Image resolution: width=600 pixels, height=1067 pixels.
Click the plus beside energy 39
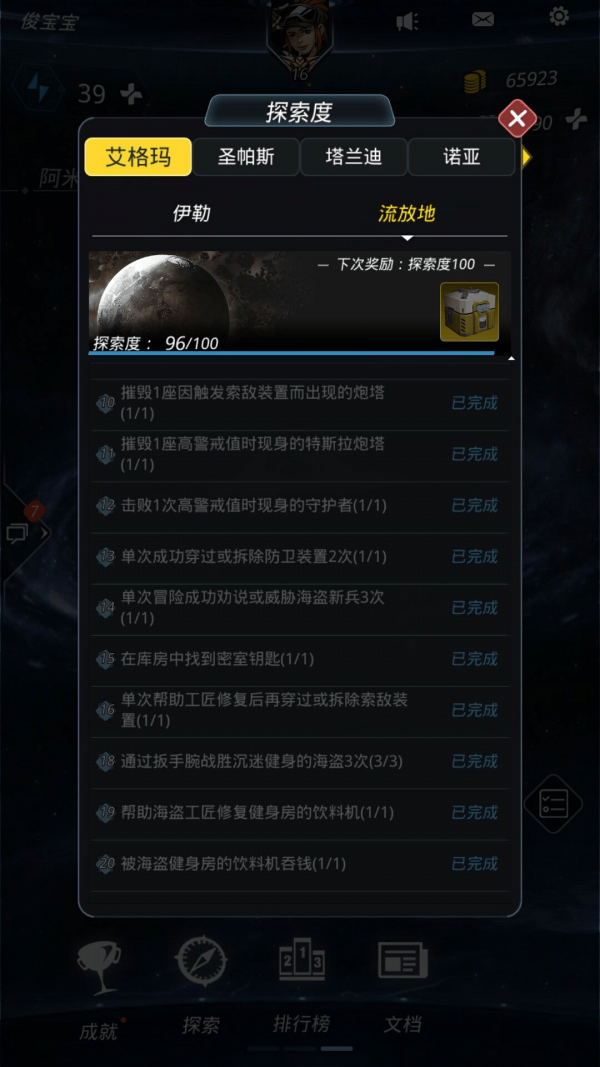(x=131, y=94)
